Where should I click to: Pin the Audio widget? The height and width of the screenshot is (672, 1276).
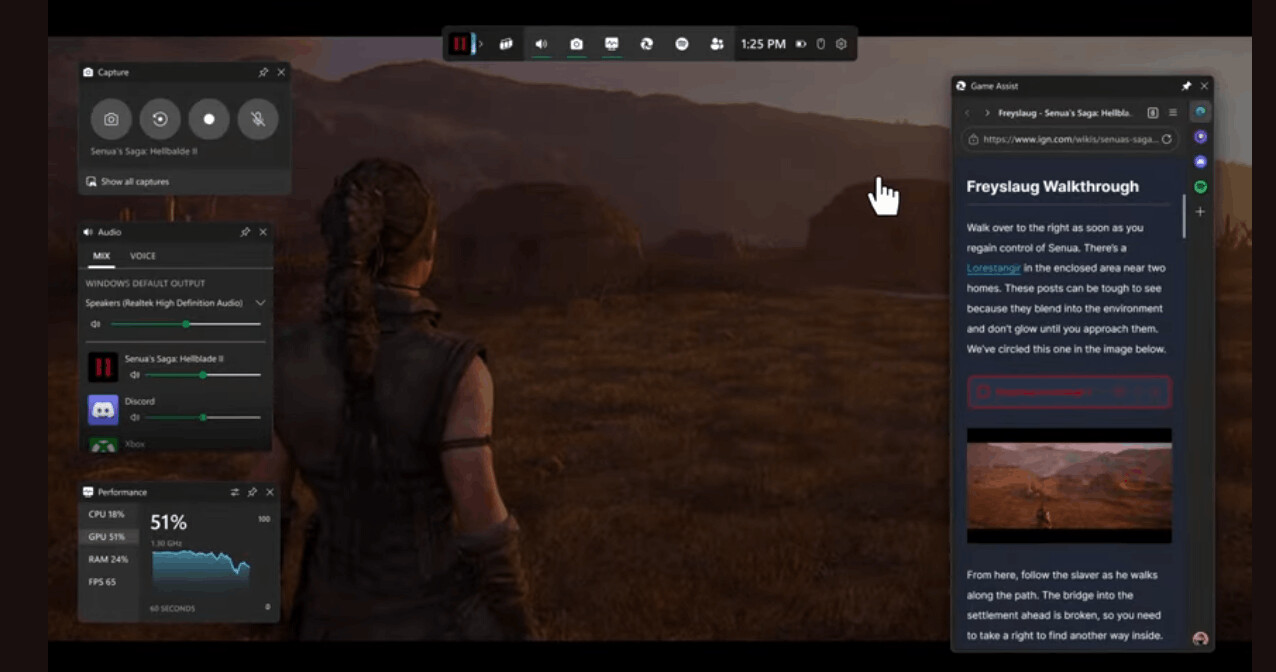245,232
